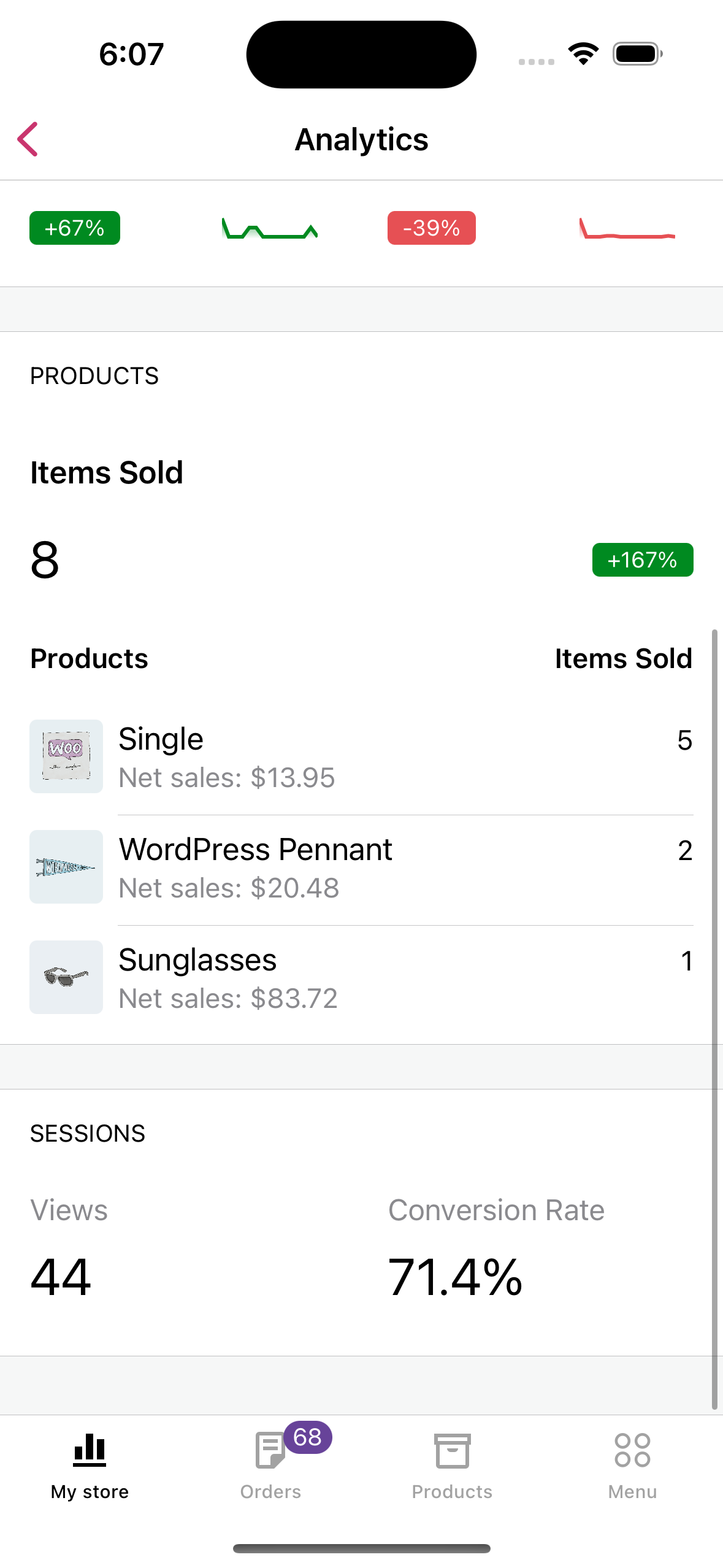Tap the red sparkline chart
The height and width of the screenshot is (1568, 723).
pyautogui.click(x=627, y=229)
